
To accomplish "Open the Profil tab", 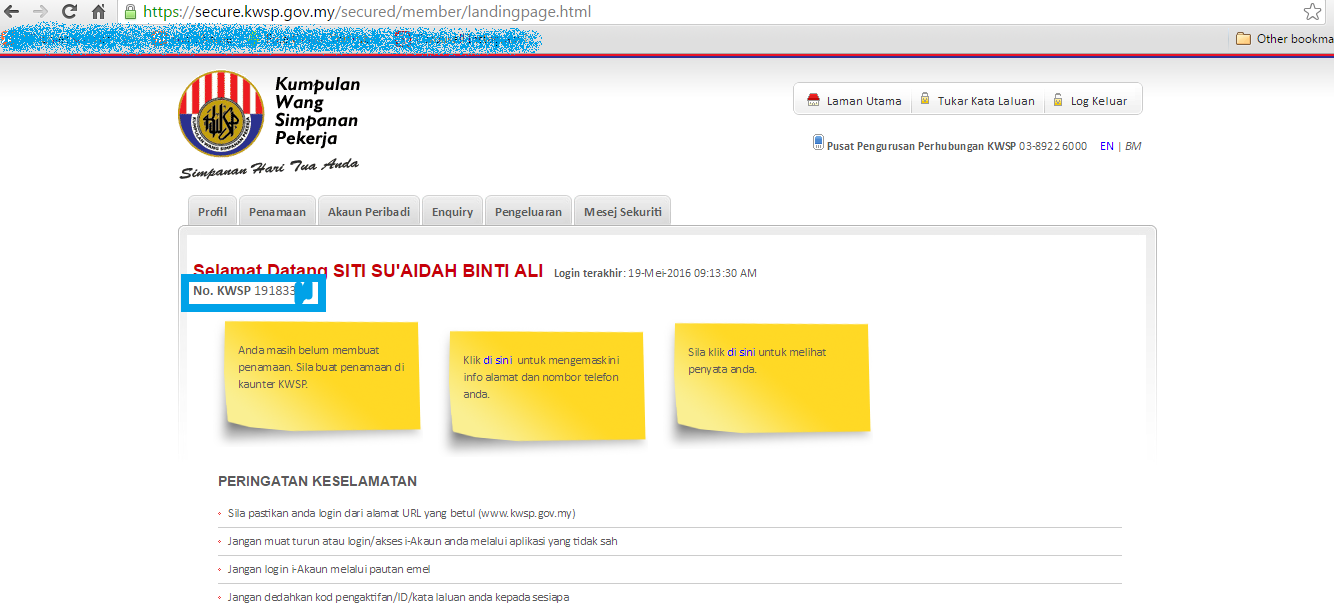I will pos(212,211).
